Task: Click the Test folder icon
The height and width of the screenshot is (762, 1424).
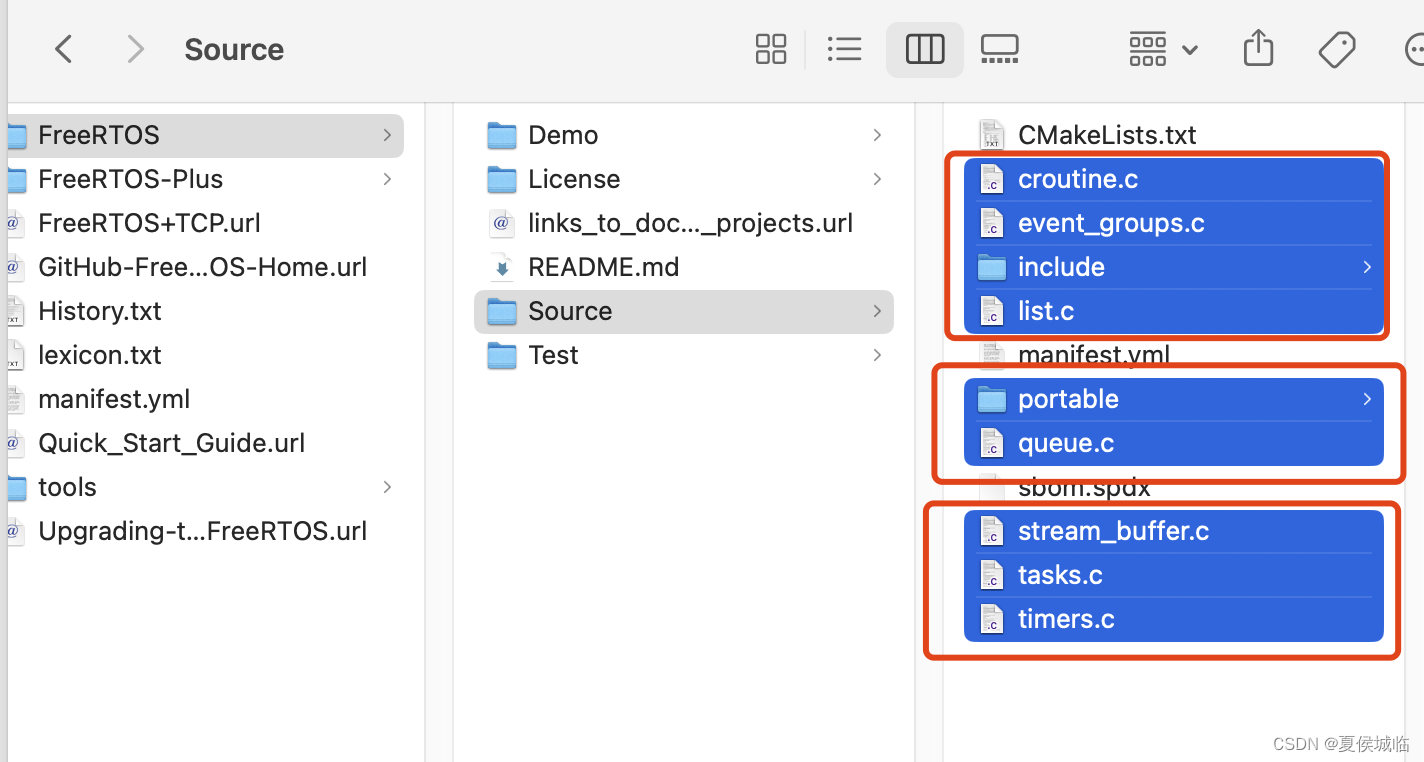Action: click(501, 355)
